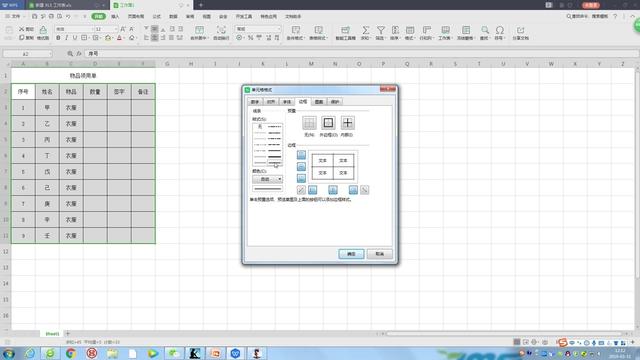Toggle Bold formatting in ribbon
Screen dimensions: 640x360
[x=58, y=38]
